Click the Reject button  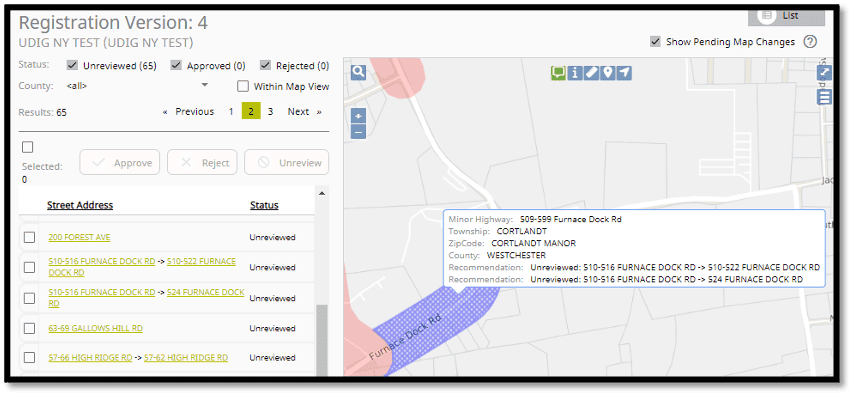coord(202,162)
